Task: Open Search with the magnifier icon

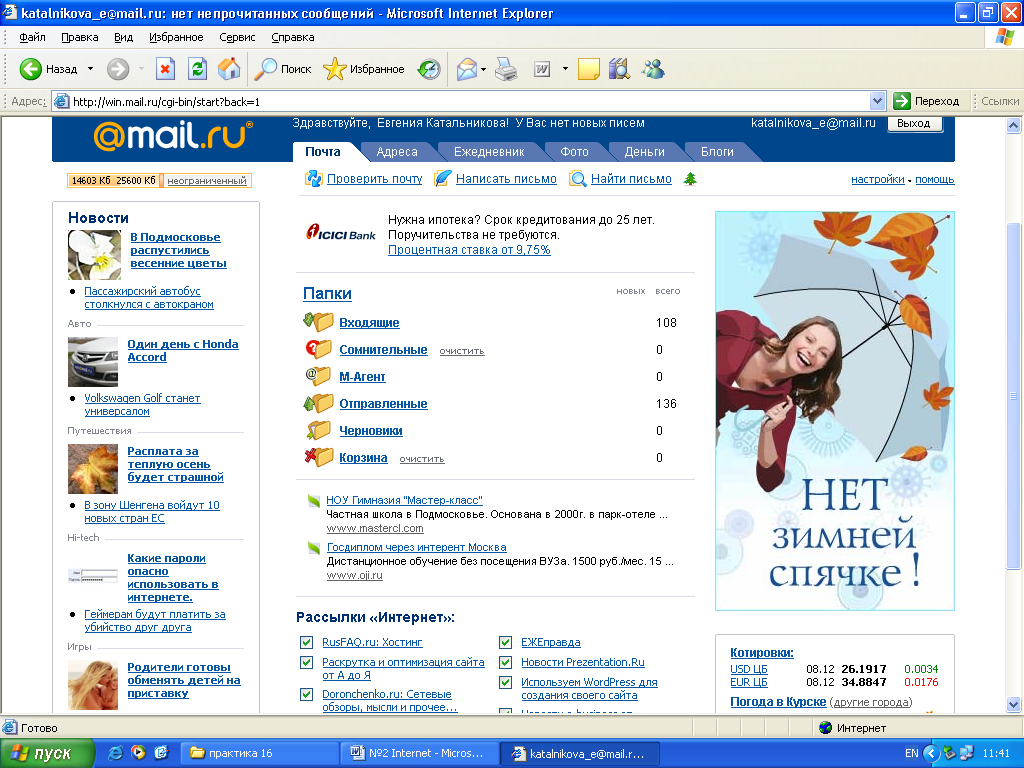Action: coord(264,69)
